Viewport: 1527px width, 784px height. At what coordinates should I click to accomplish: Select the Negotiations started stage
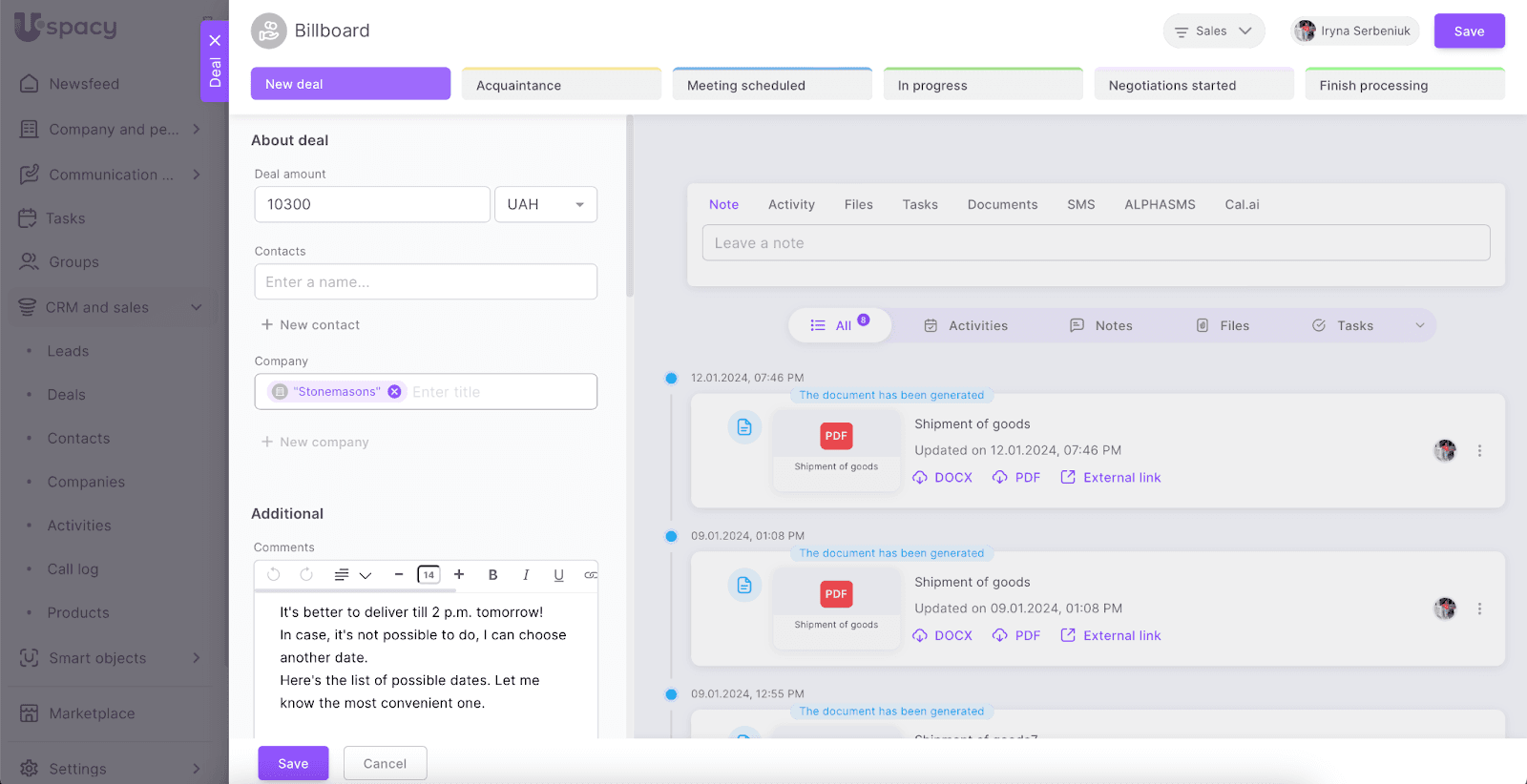pos(1193,85)
